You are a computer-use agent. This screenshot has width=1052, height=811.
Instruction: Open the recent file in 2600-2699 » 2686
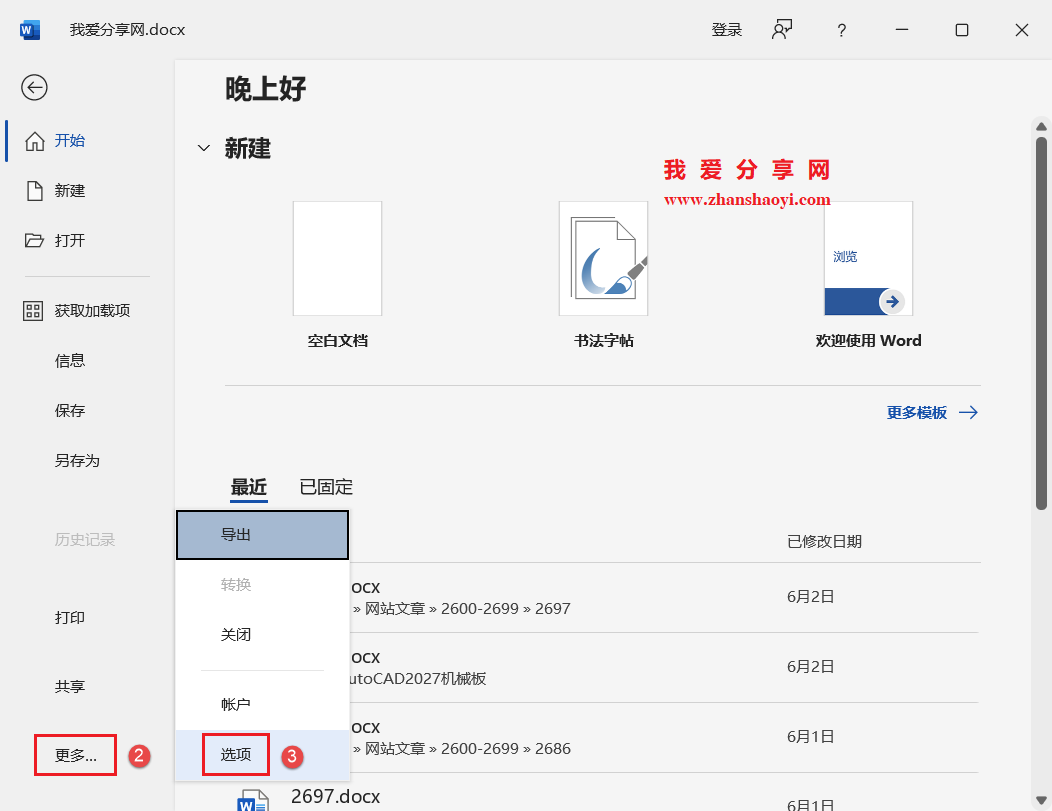[602, 738]
